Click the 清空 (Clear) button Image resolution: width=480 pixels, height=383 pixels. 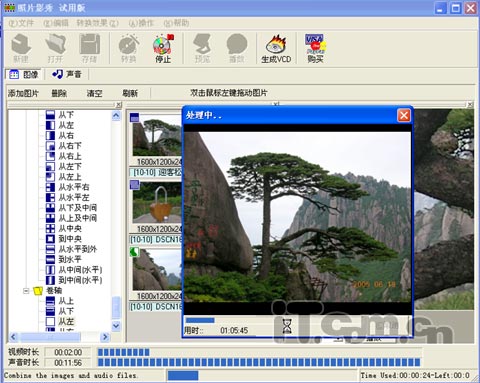(94, 93)
